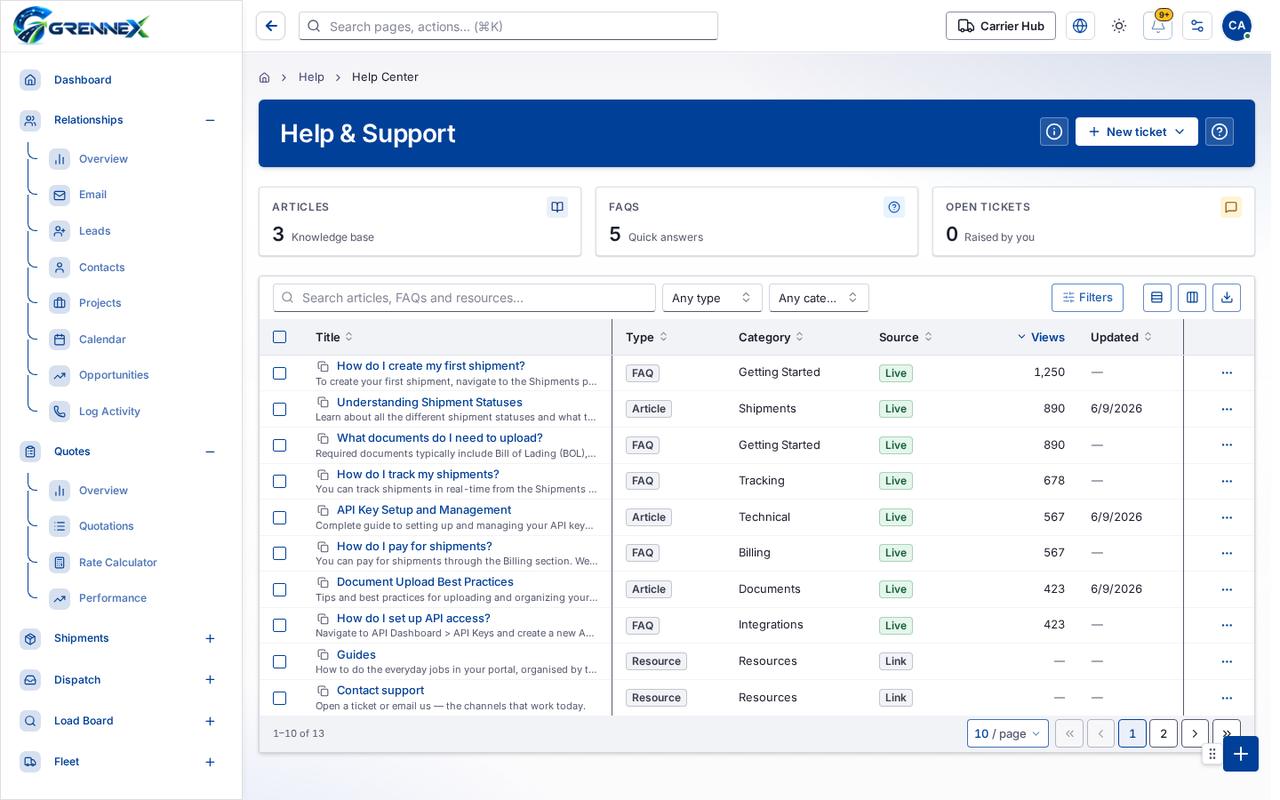Click the info icon in Help & Support banner
Image resolution: width=1280 pixels, height=800 pixels.
coord(1054,132)
